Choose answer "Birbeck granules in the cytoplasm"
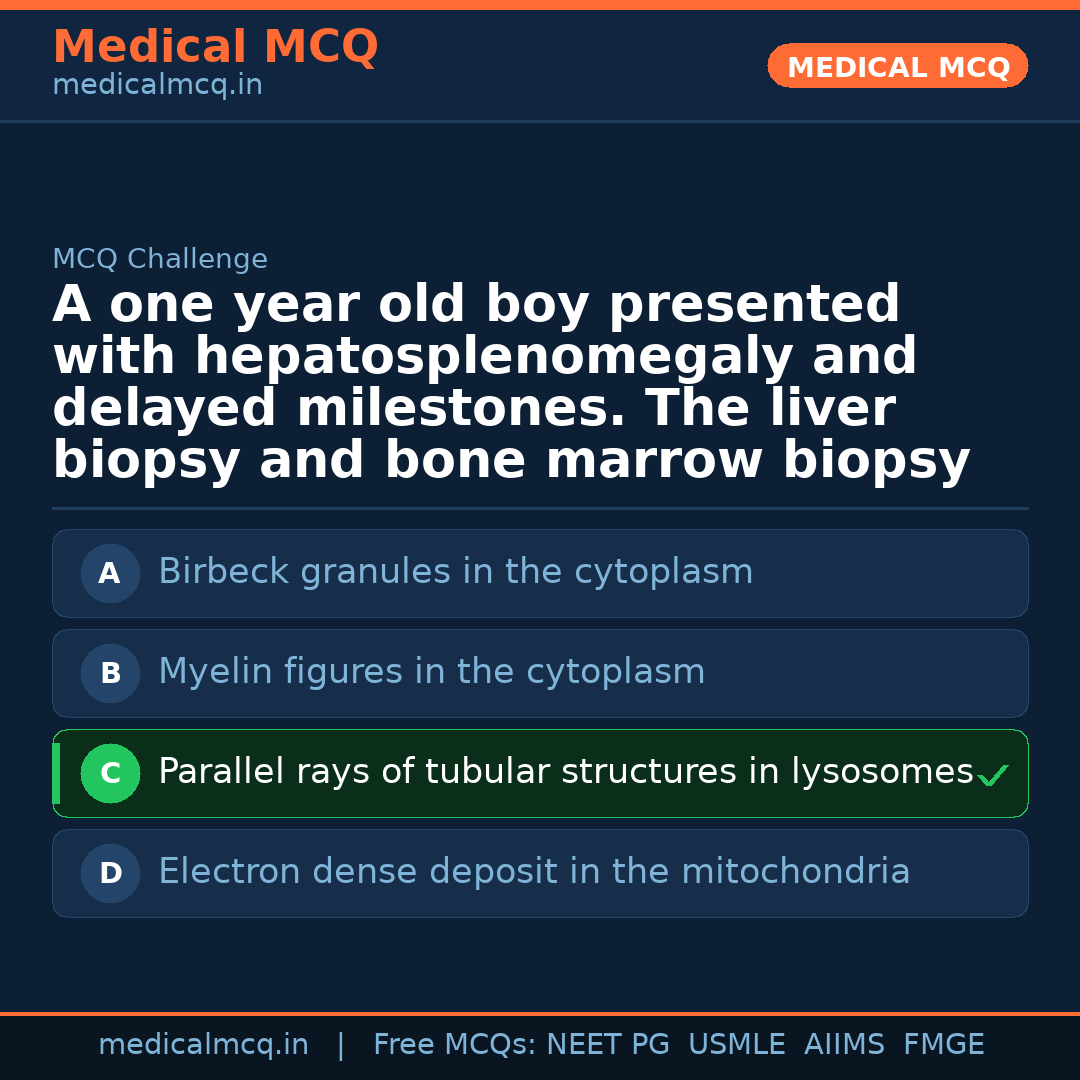1080x1080 pixels. pyautogui.click(x=455, y=572)
